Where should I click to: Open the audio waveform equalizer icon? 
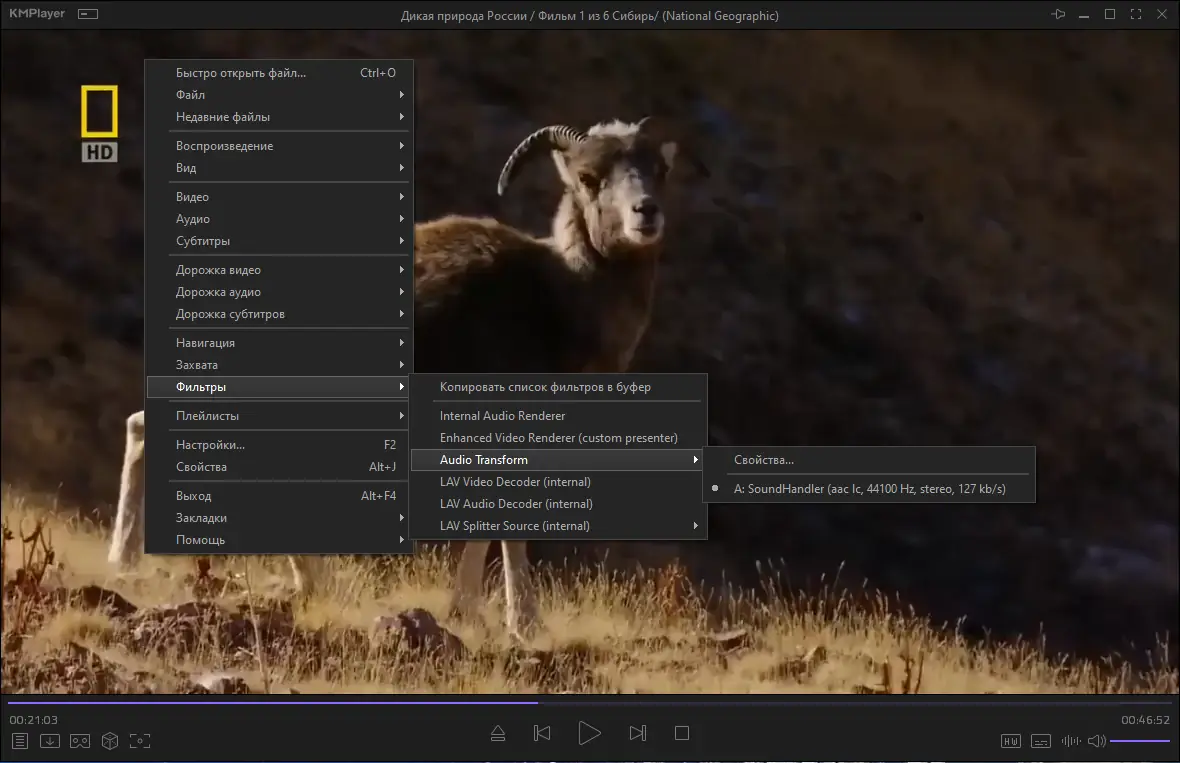click(1071, 741)
